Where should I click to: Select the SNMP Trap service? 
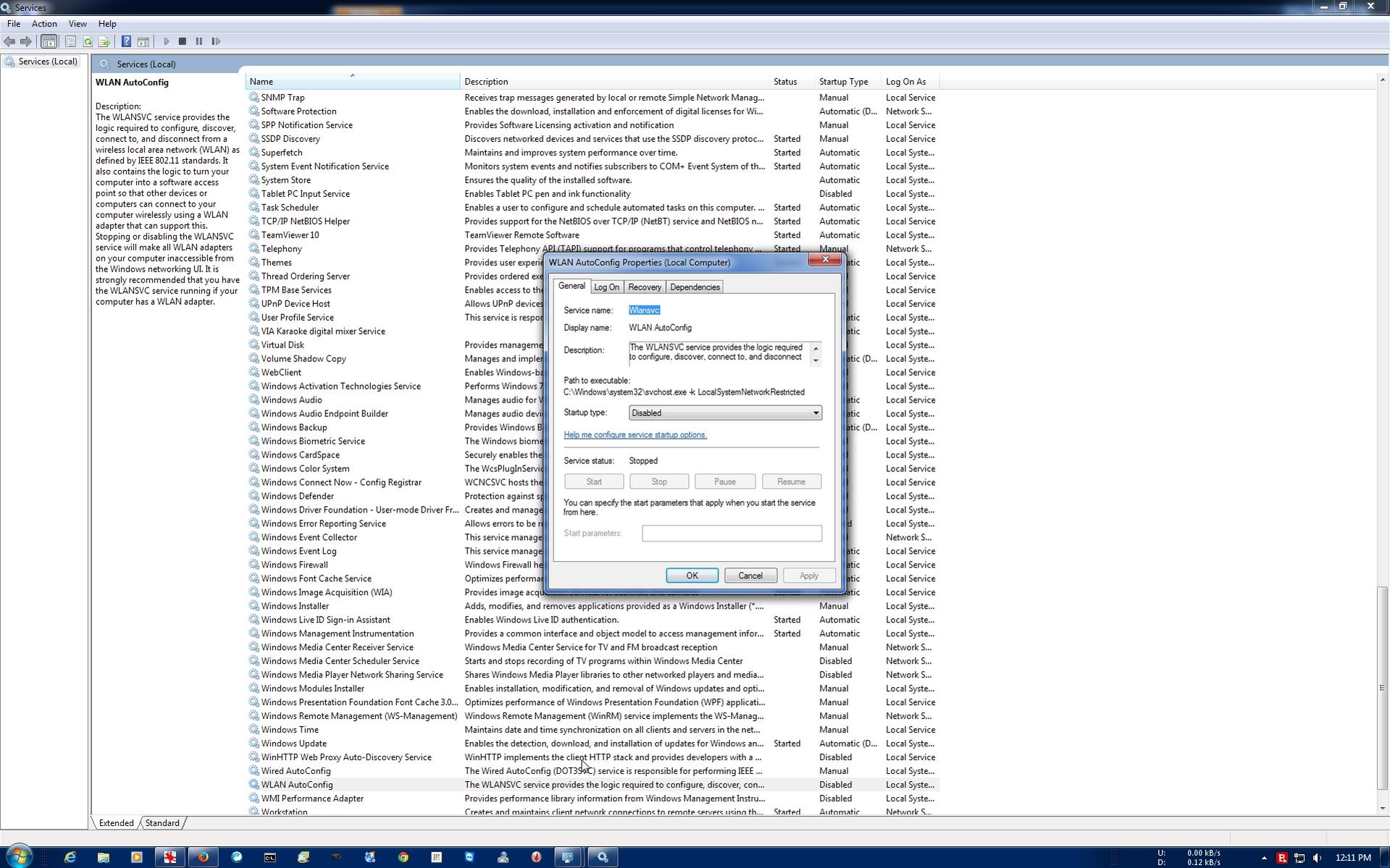593,98
